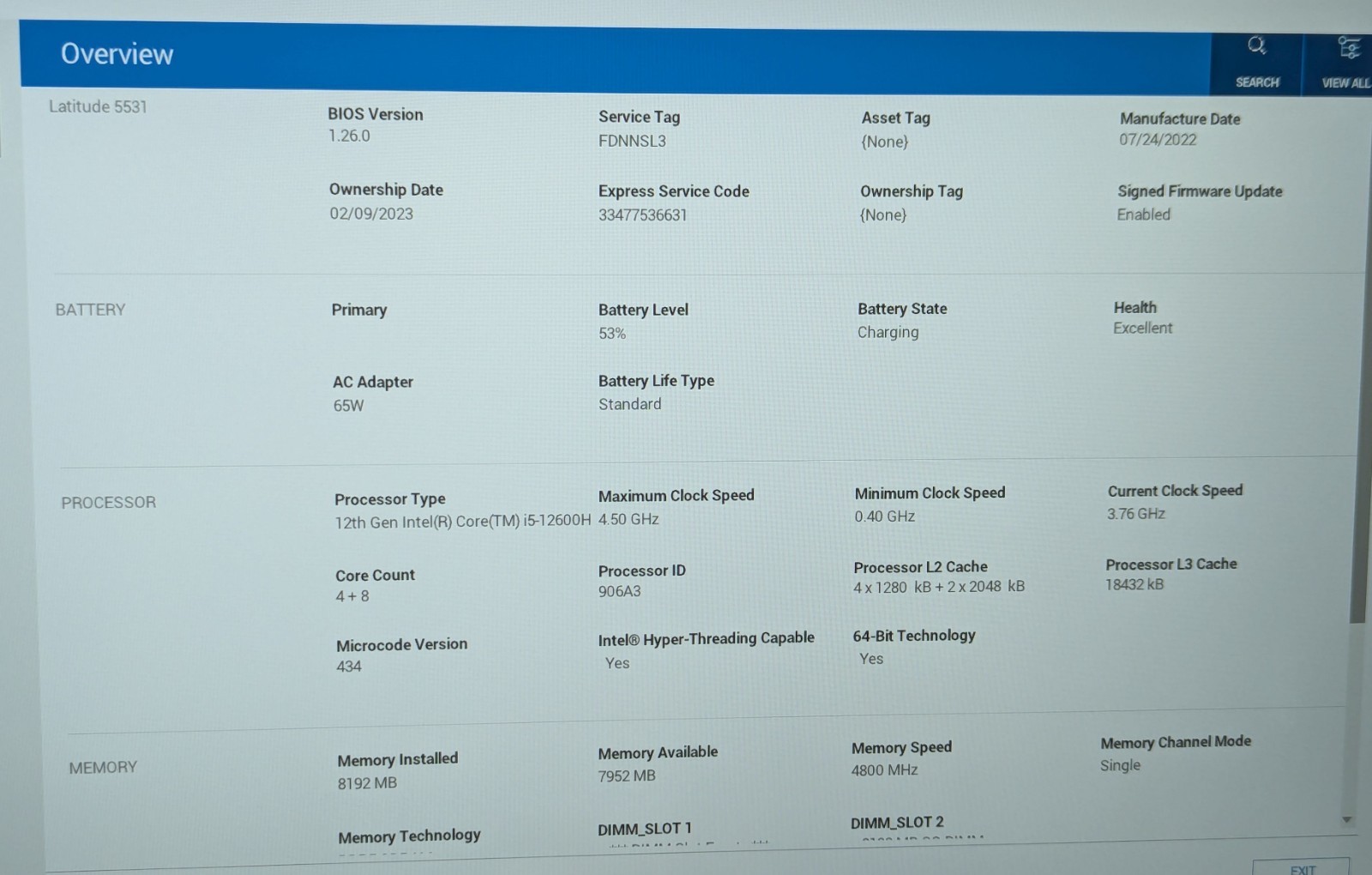Click the Asset Tag {None} value
This screenshot has width=1372, height=875.
click(x=884, y=142)
